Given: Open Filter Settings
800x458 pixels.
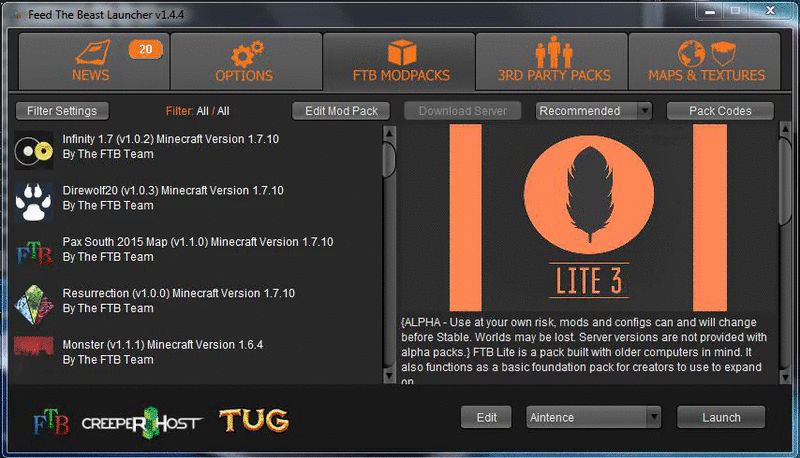Looking at the screenshot, I should coord(62,111).
